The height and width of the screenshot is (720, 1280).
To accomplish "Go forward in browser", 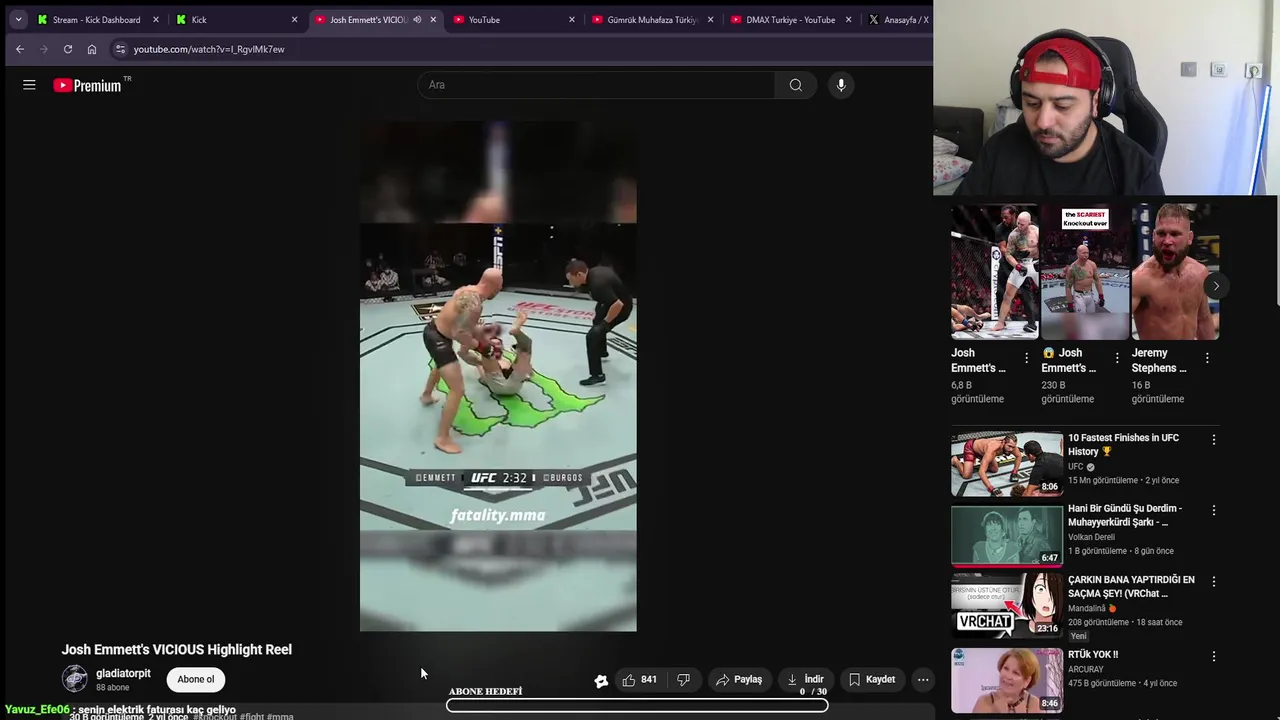I will (44, 49).
